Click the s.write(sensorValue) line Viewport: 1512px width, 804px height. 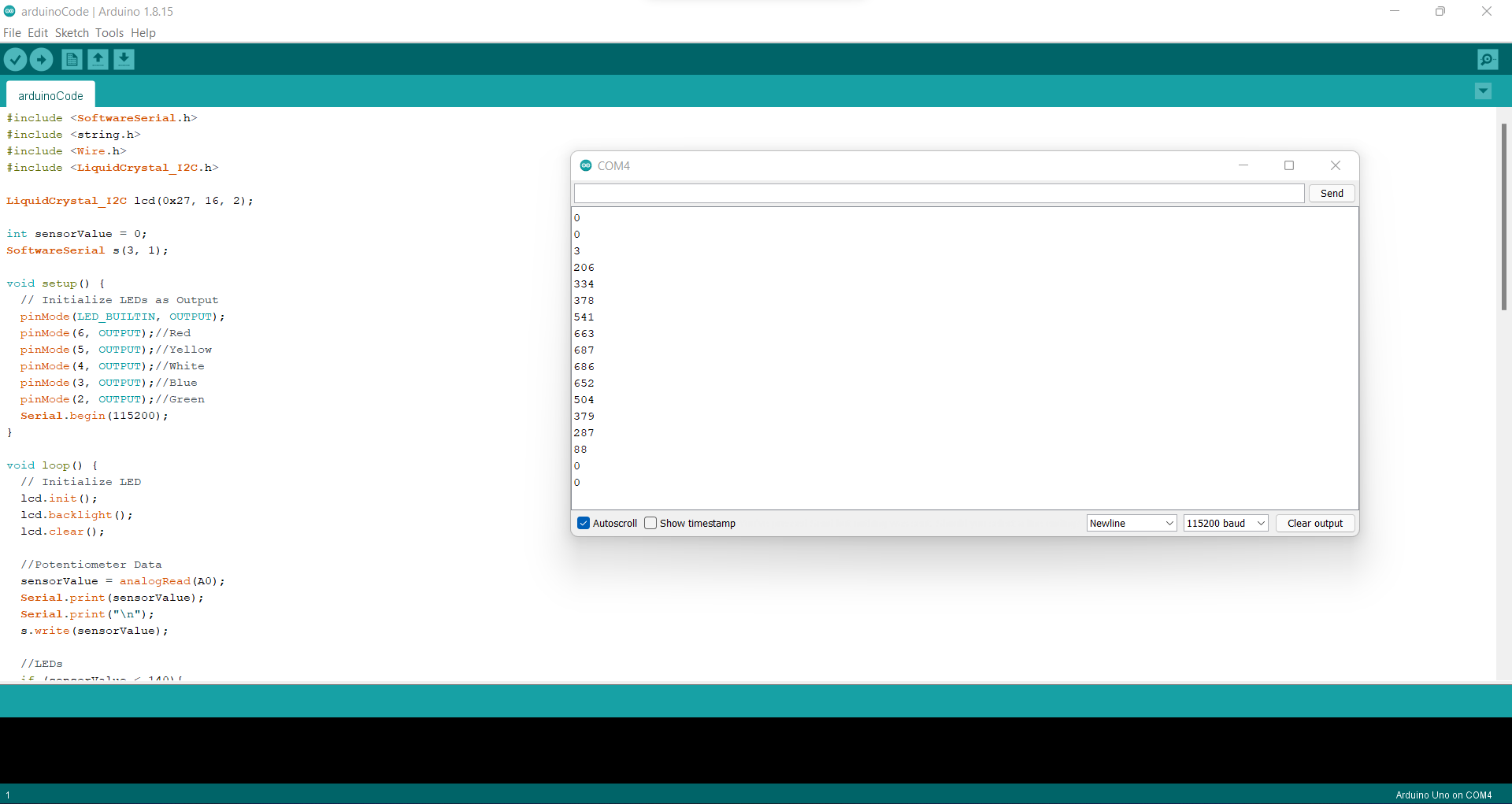click(x=94, y=631)
